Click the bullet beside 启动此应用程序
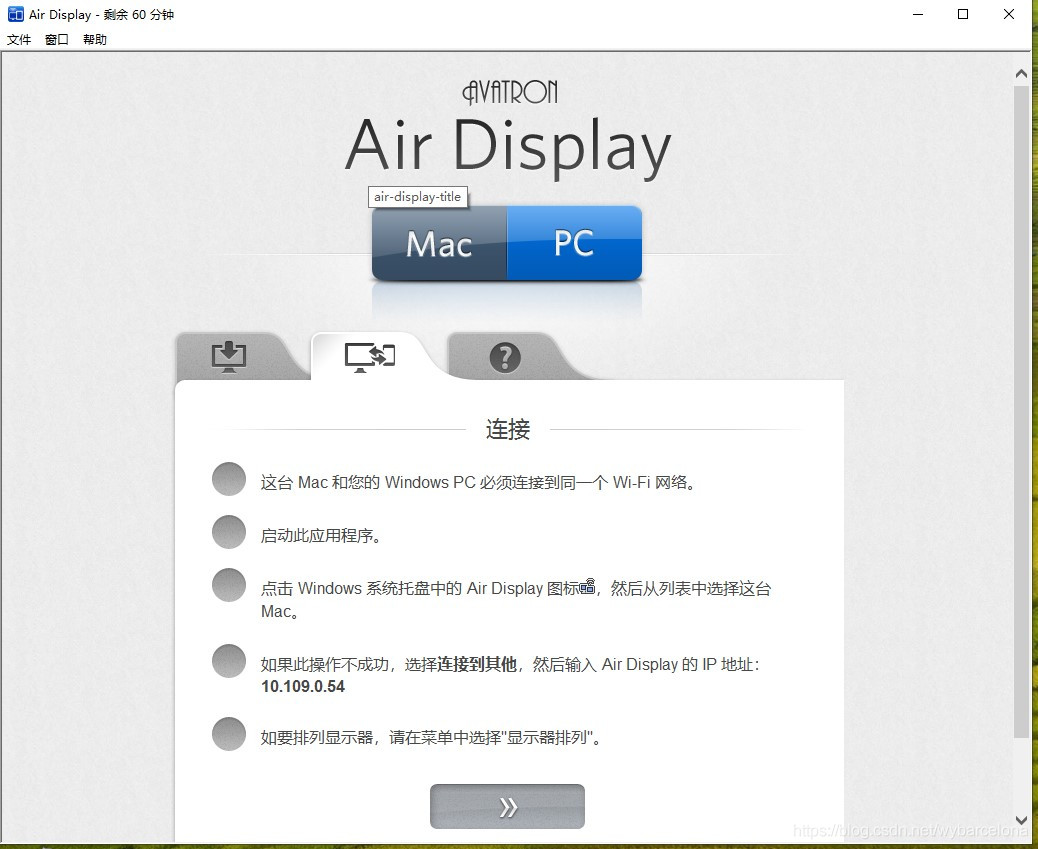The height and width of the screenshot is (849, 1038). [229, 532]
